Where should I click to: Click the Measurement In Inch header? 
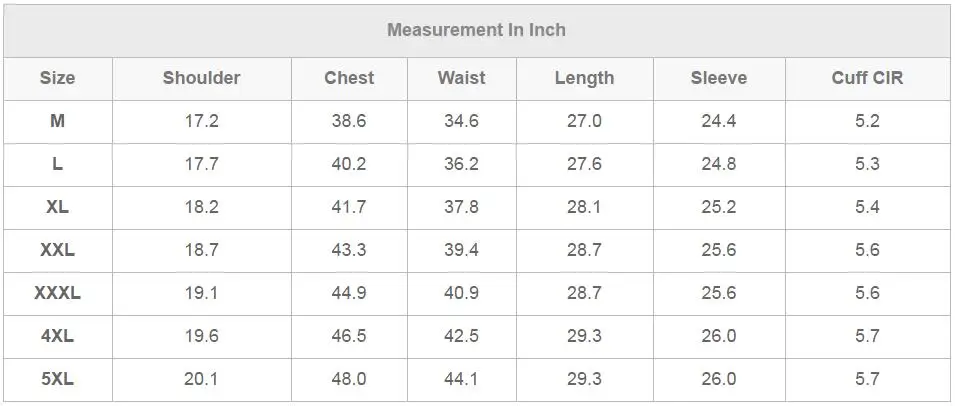(476, 30)
